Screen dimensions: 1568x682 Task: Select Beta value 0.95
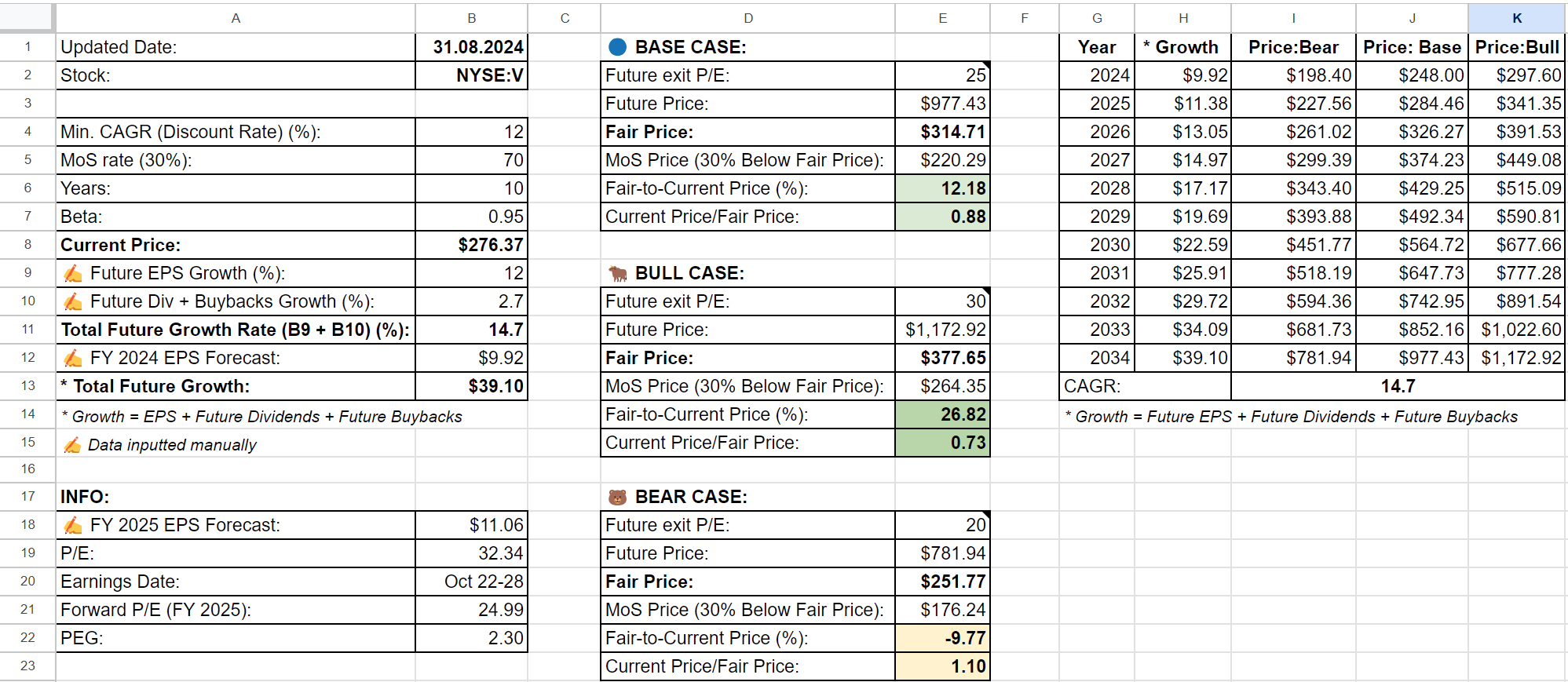pos(471,217)
